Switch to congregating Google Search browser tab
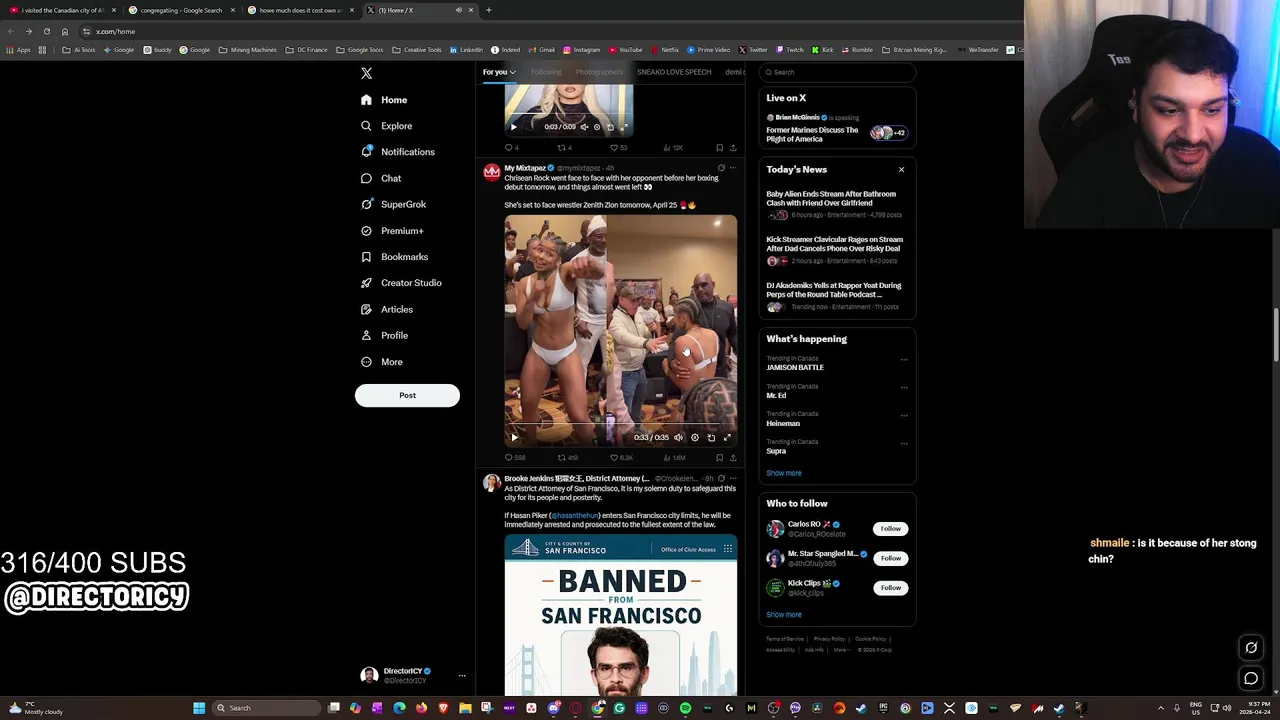The image size is (1280, 720). (x=181, y=10)
